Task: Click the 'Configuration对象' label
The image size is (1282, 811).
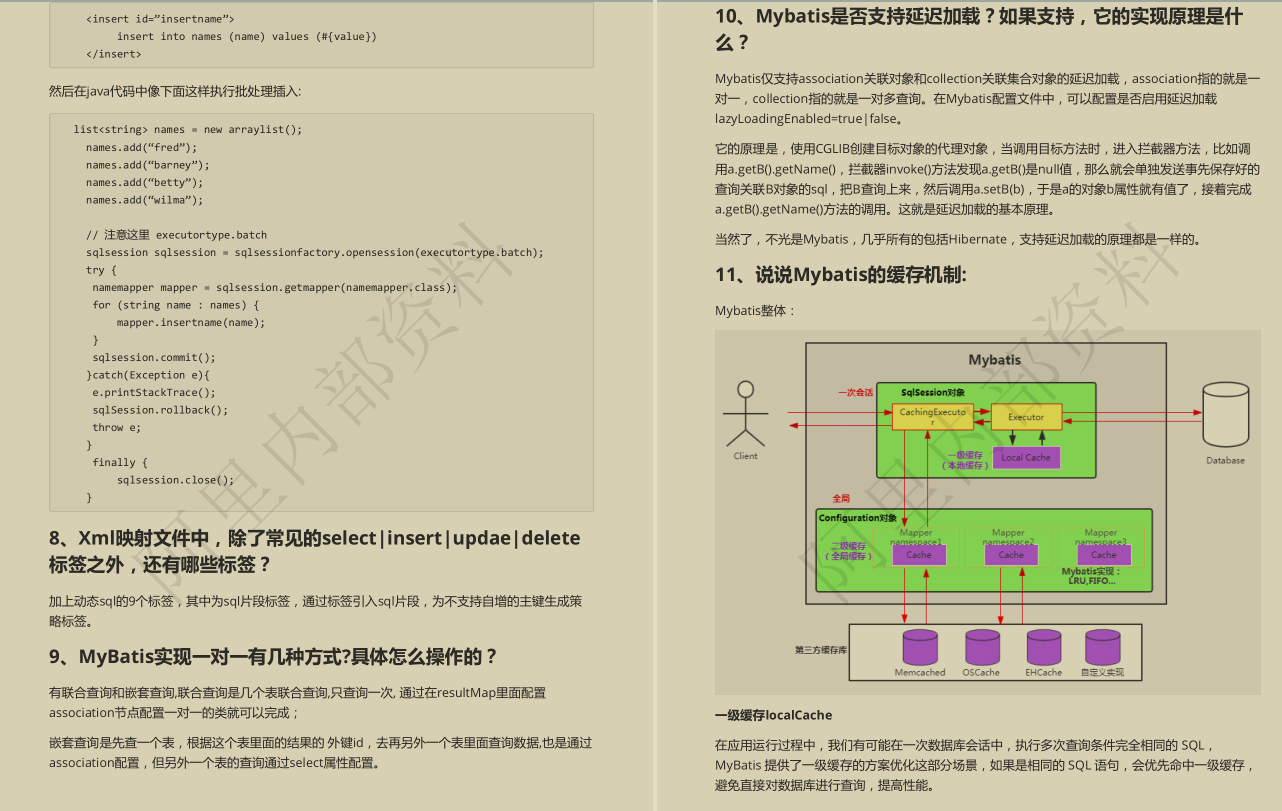Action: (858, 518)
